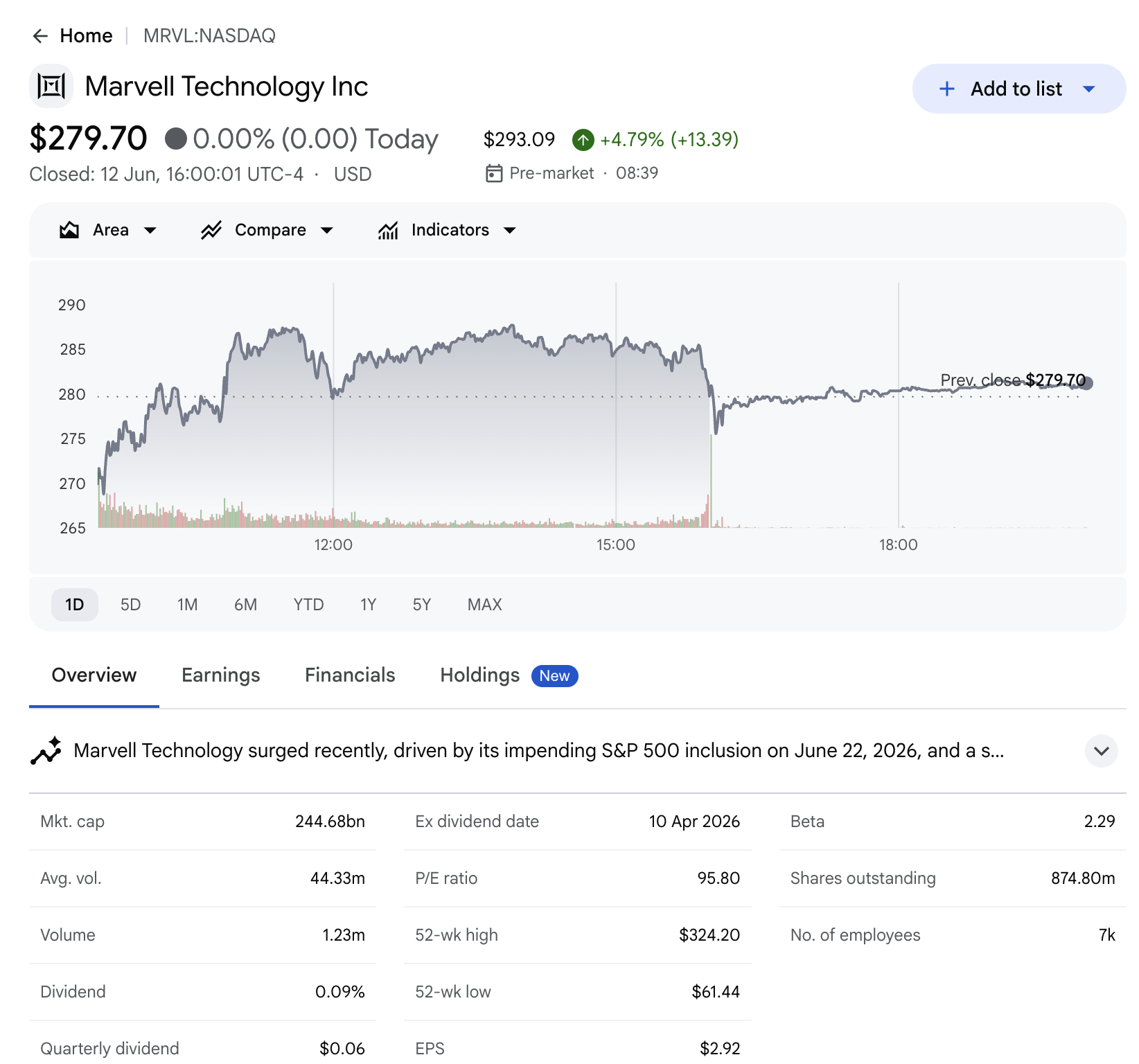
Task: Click the previous close marker dot on chart
Action: click(x=1086, y=383)
